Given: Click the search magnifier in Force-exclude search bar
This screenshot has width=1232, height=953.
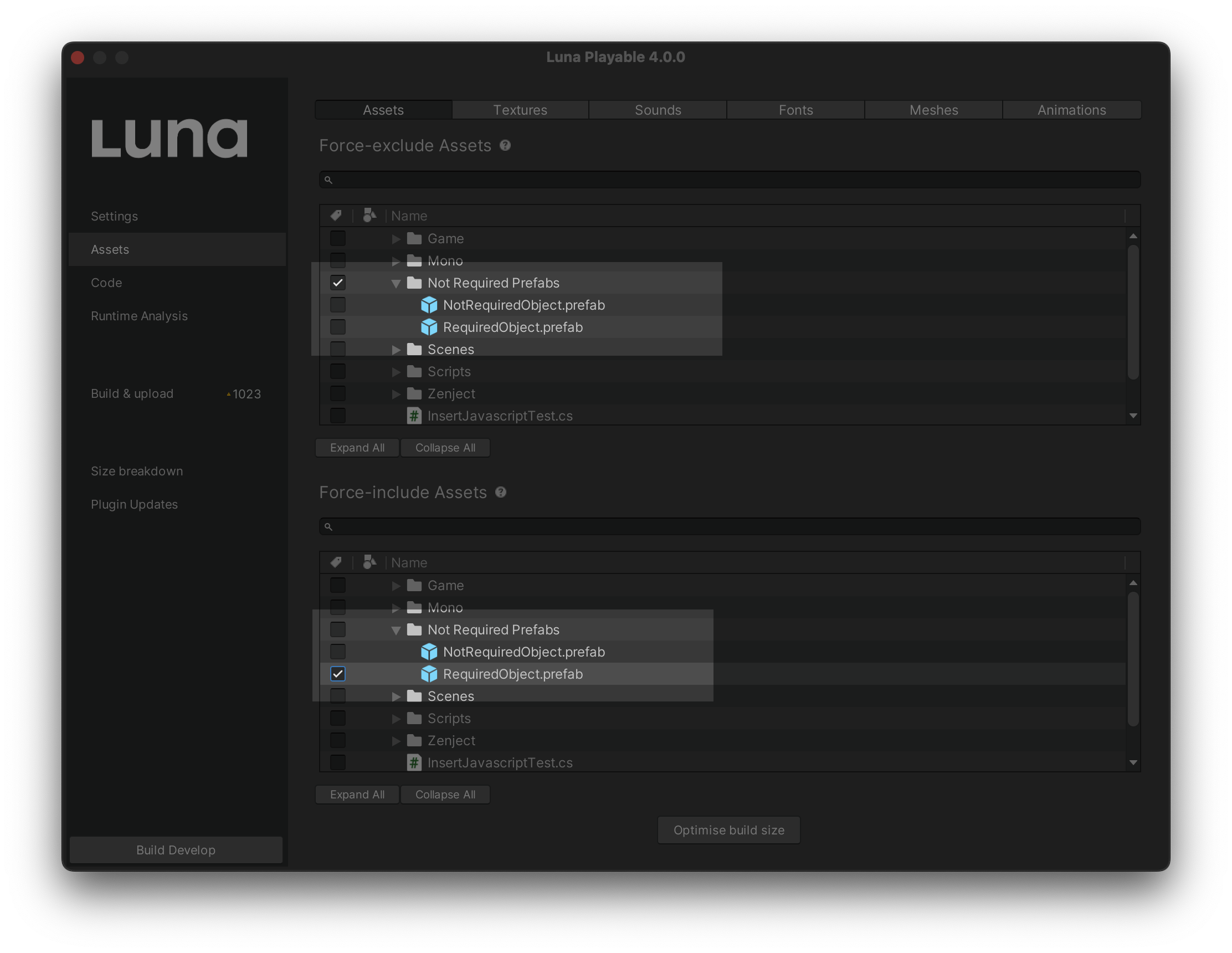Looking at the screenshot, I should tap(328, 180).
